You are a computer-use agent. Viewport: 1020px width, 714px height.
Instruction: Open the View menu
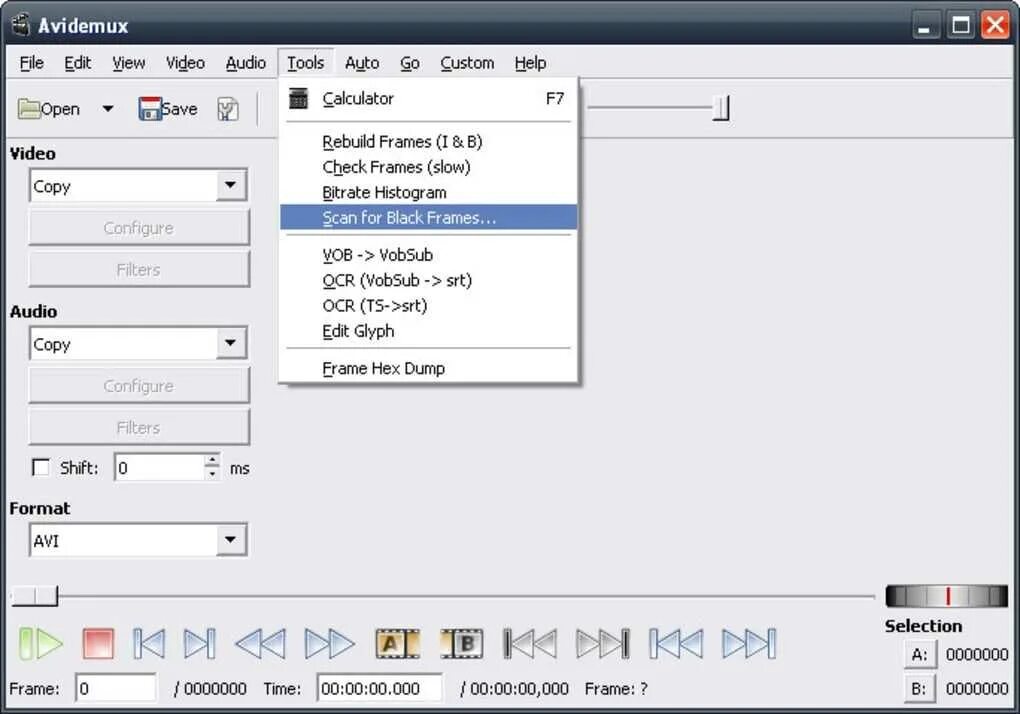pyautogui.click(x=128, y=63)
